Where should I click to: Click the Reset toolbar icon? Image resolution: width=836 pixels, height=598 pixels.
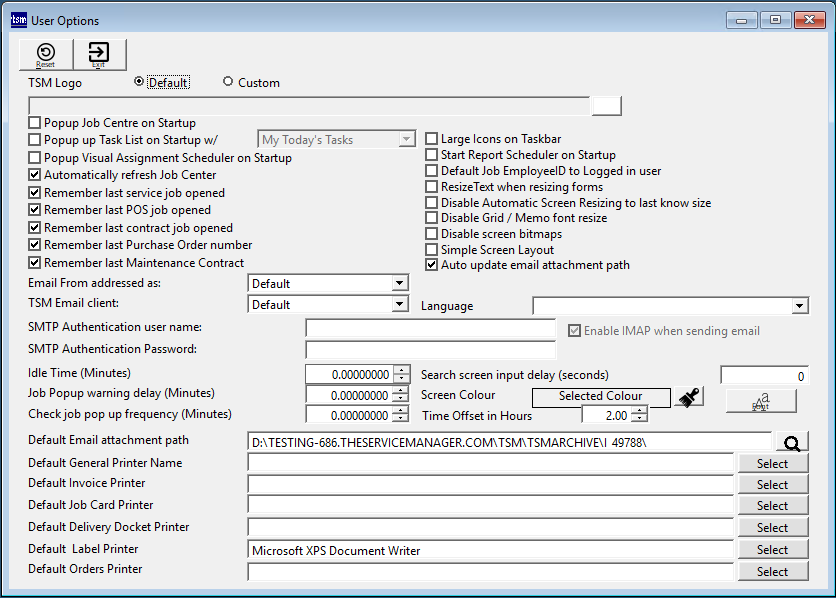pyautogui.click(x=45, y=55)
